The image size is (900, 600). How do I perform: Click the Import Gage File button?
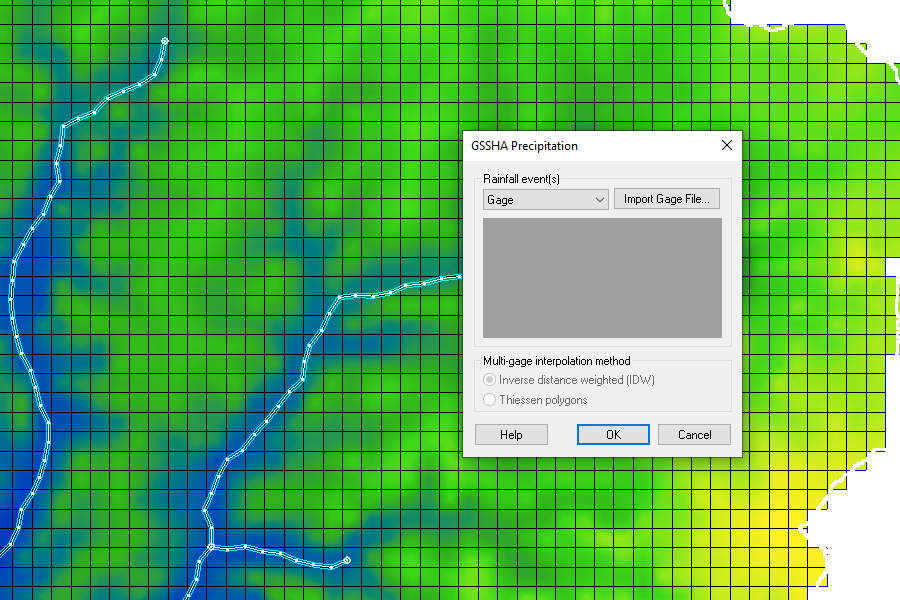point(666,199)
